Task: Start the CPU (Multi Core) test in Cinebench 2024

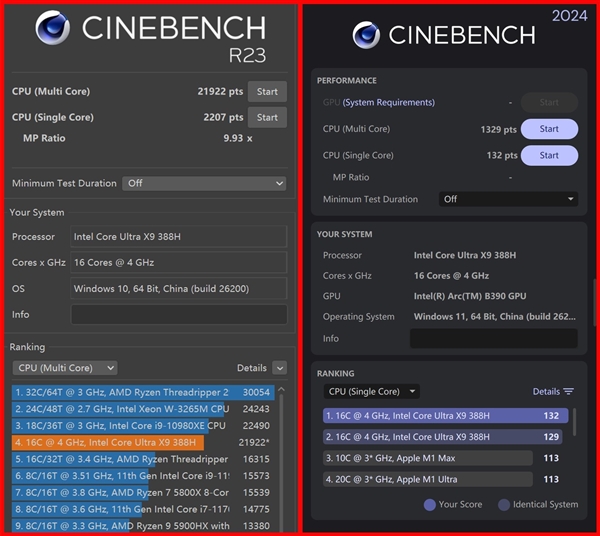Action: 549,129
